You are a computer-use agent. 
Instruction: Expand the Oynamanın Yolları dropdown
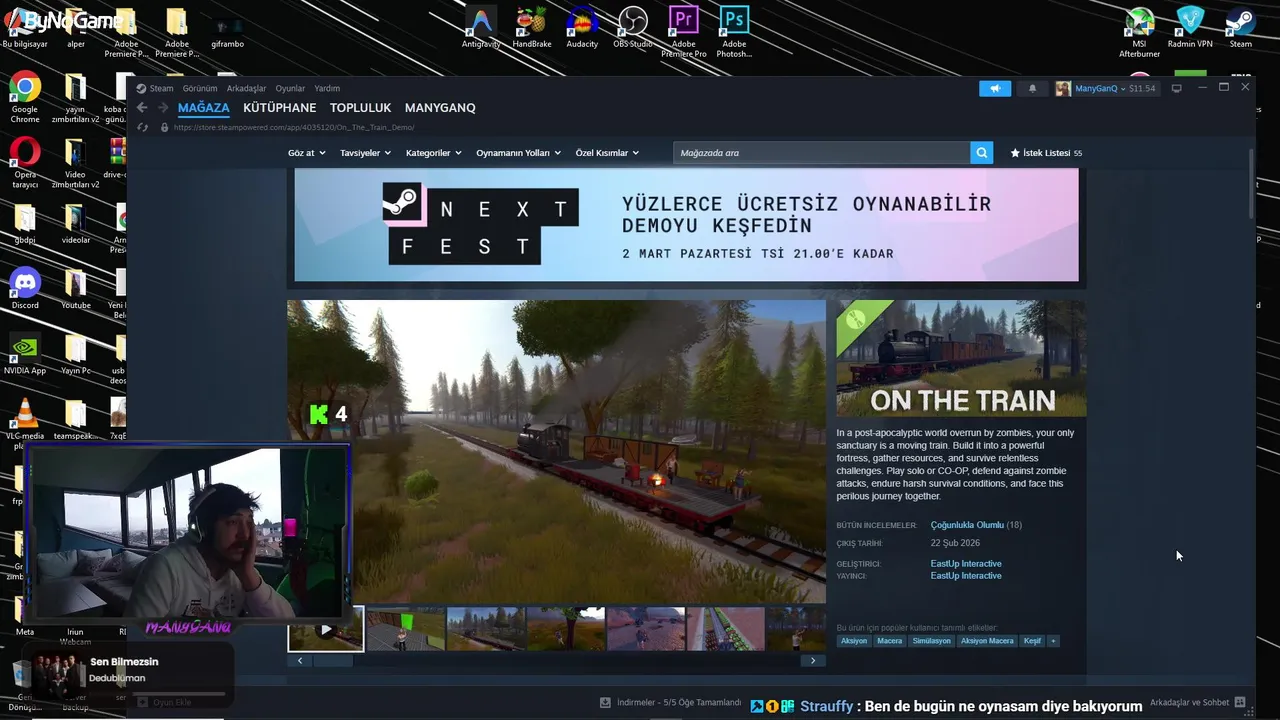point(518,153)
